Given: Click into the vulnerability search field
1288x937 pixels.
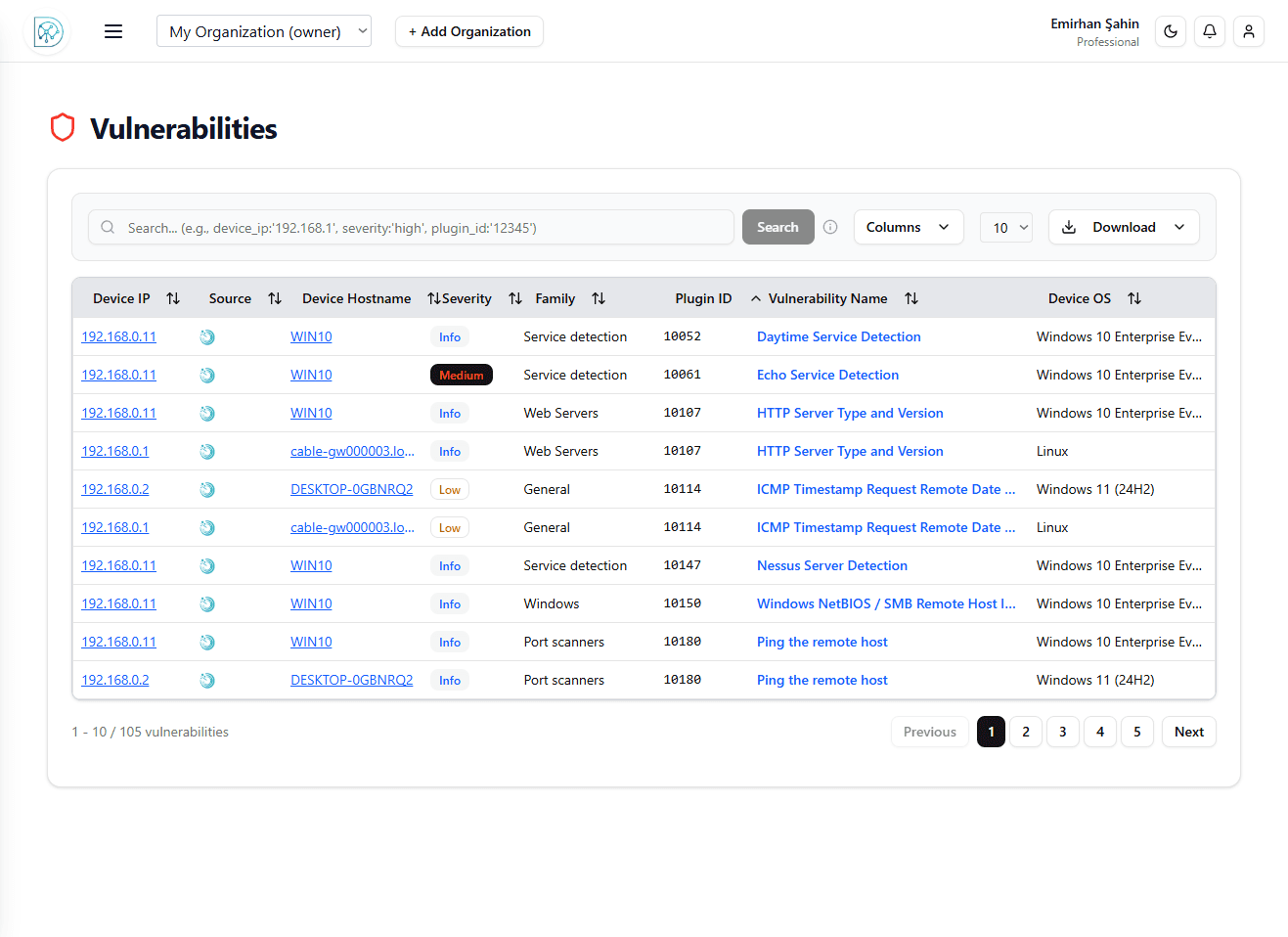Looking at the screenshot, I should click(421, 228).
